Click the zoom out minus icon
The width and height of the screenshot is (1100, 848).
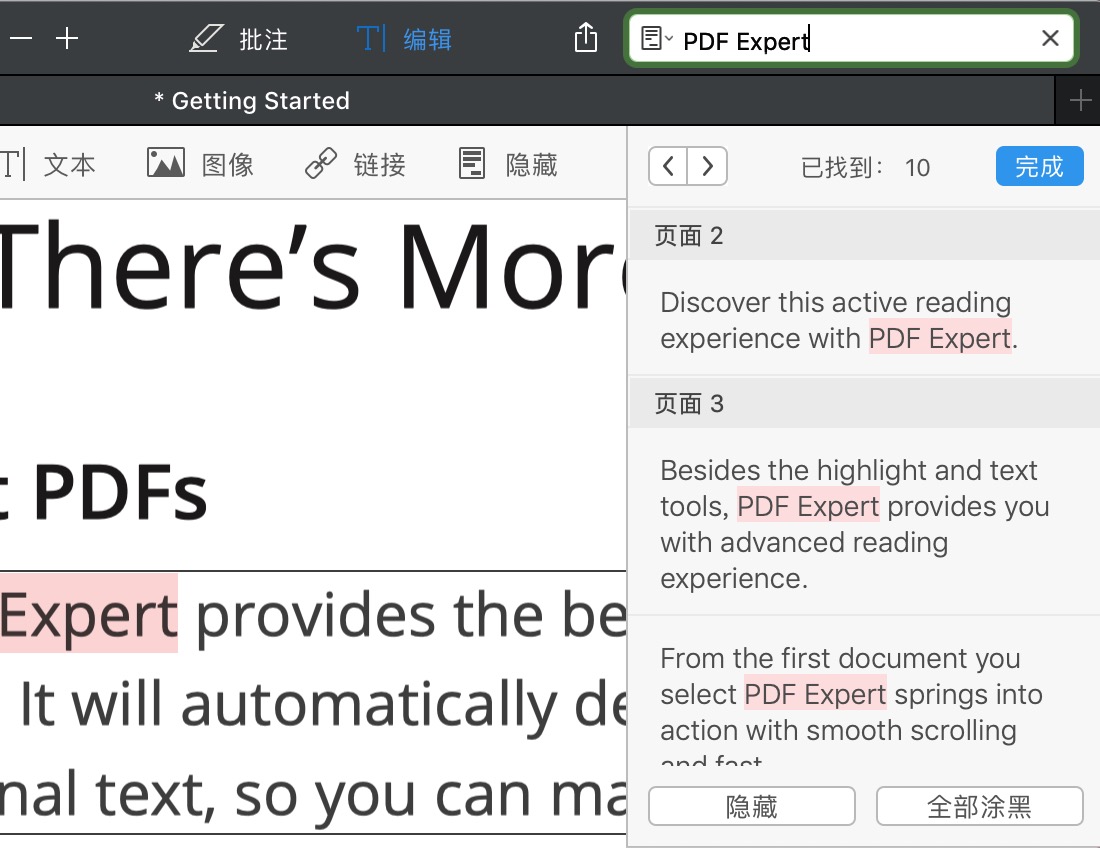coord(21,38)
